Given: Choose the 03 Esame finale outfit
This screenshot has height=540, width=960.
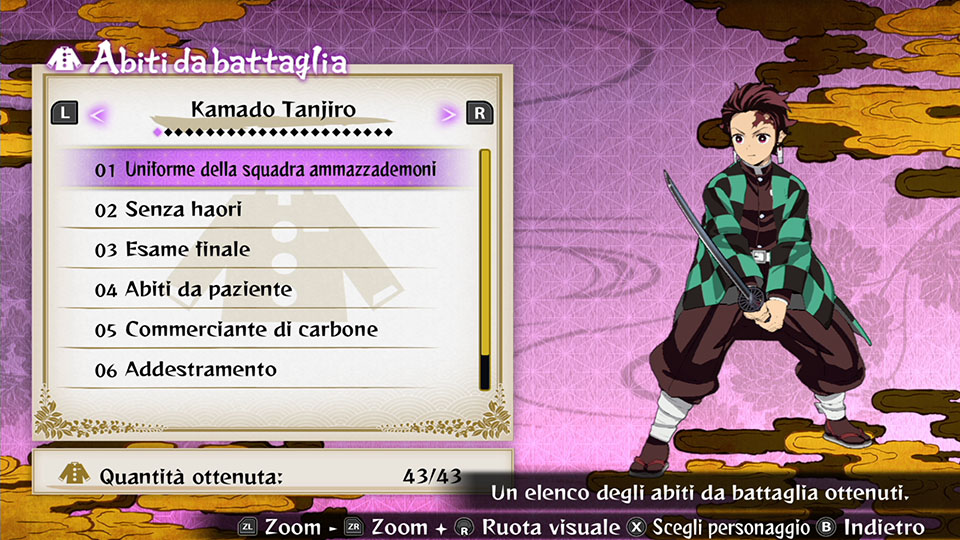Looking at the screenshot, I should 266,249.
